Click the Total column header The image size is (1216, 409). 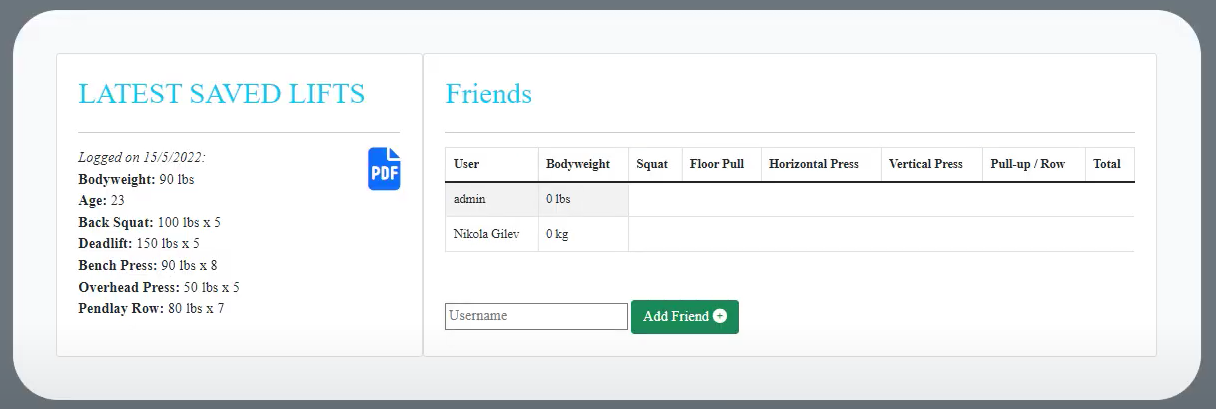(x=1109, y=164)
